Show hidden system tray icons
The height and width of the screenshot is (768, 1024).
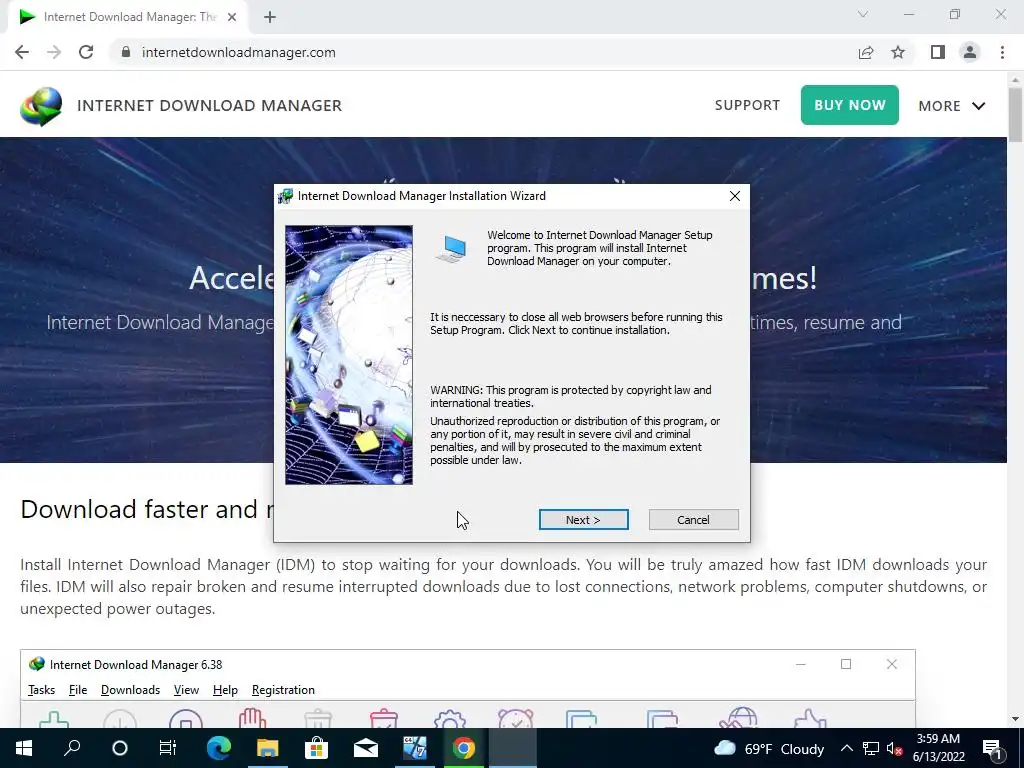pyautogui.click(x=846, y=748)
